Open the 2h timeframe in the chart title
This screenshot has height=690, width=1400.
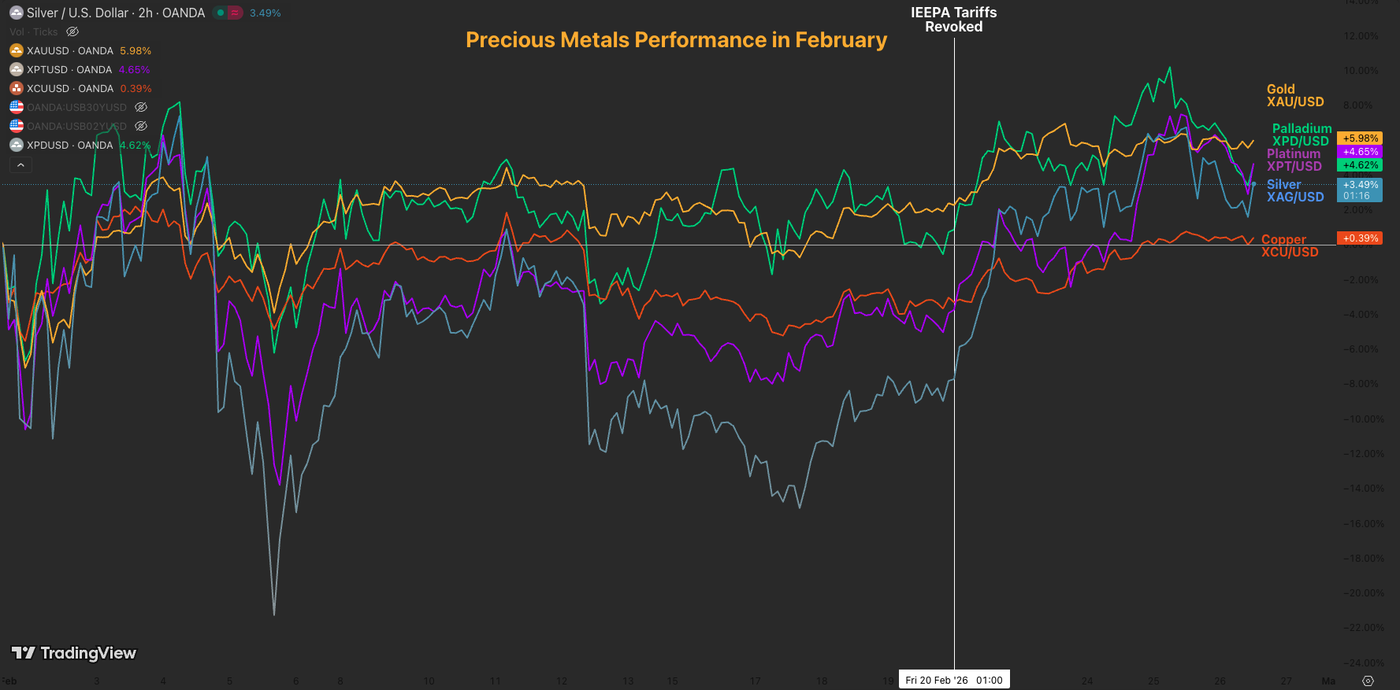pyautogui.click(x=143, y=13)
